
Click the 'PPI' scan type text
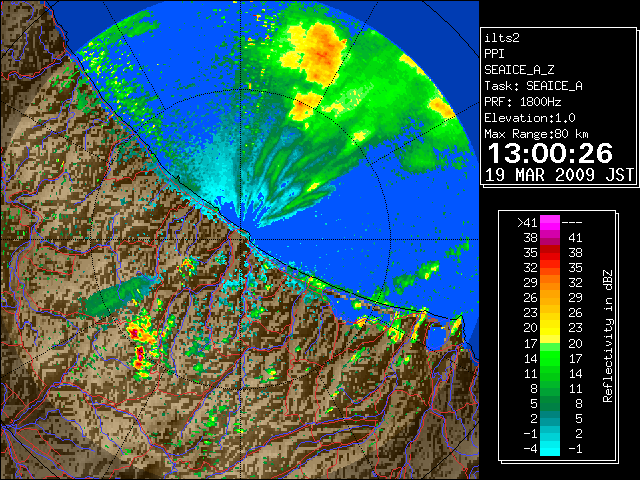pos(494,54)
